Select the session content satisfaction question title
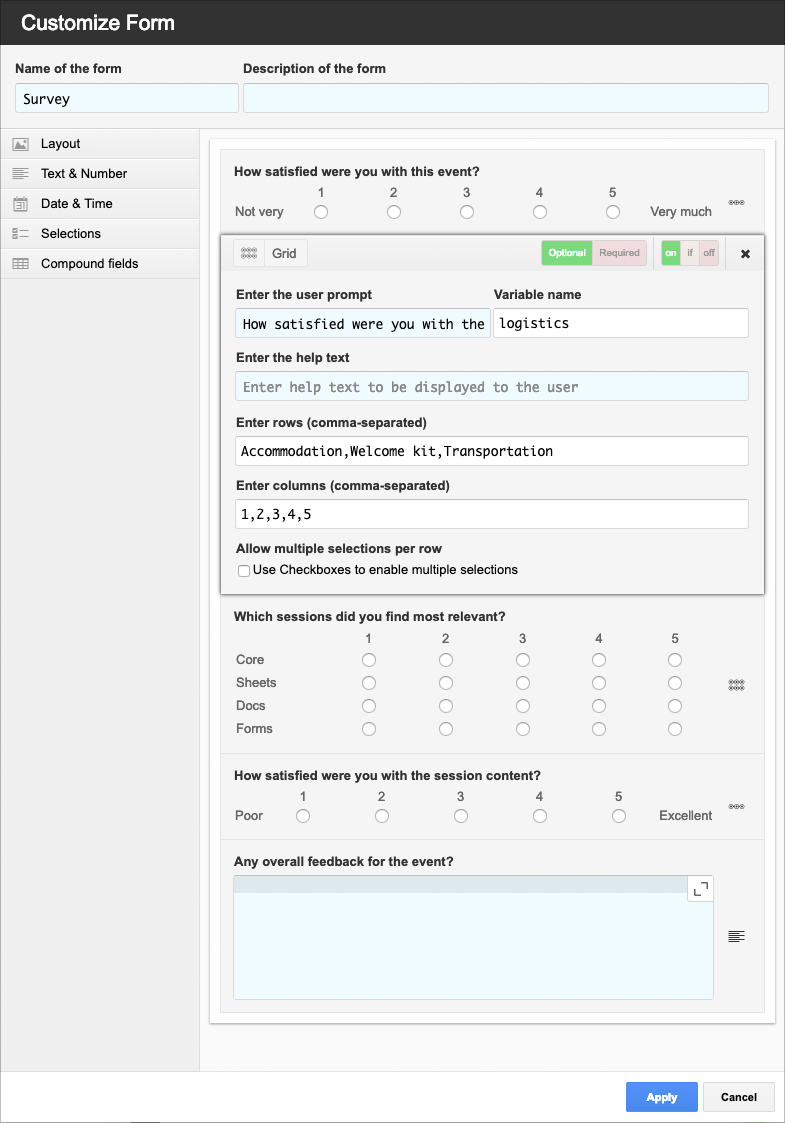Image resolution: width=785 pixels, height=1123 pixels. 387,776
